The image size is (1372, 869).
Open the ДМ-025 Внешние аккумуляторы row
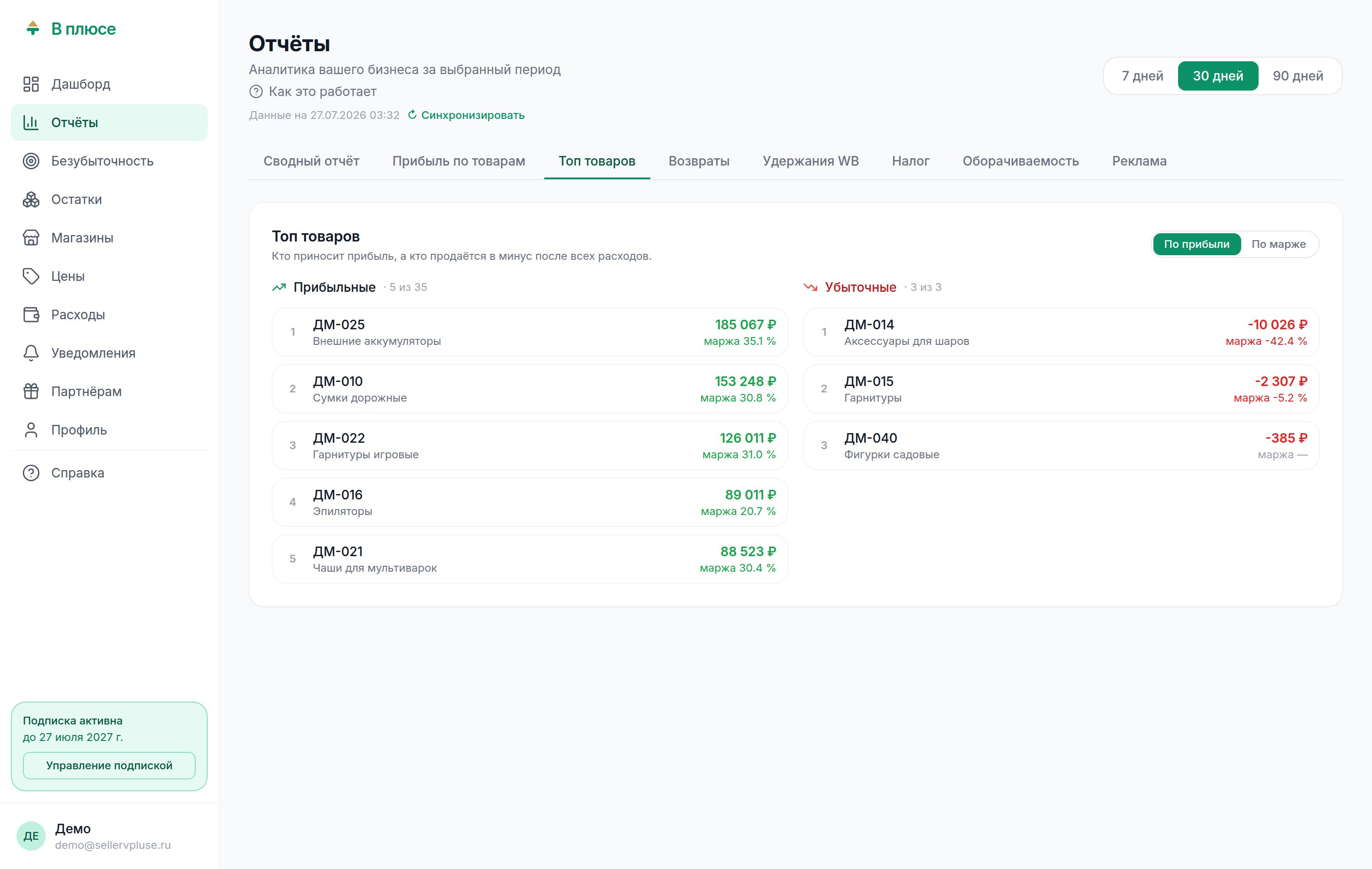530,332
